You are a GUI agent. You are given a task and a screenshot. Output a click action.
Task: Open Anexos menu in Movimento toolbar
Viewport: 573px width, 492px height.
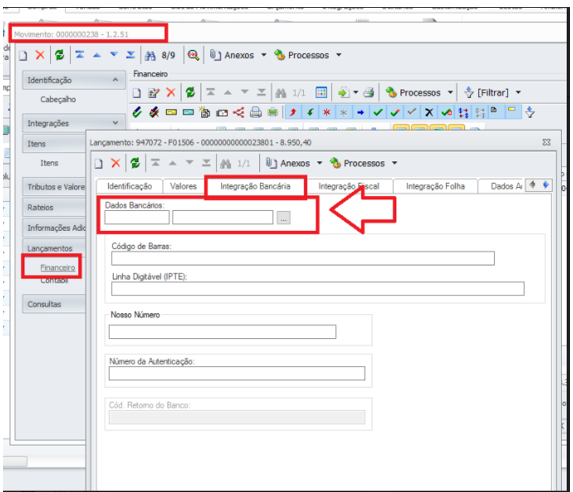(238, 55)
